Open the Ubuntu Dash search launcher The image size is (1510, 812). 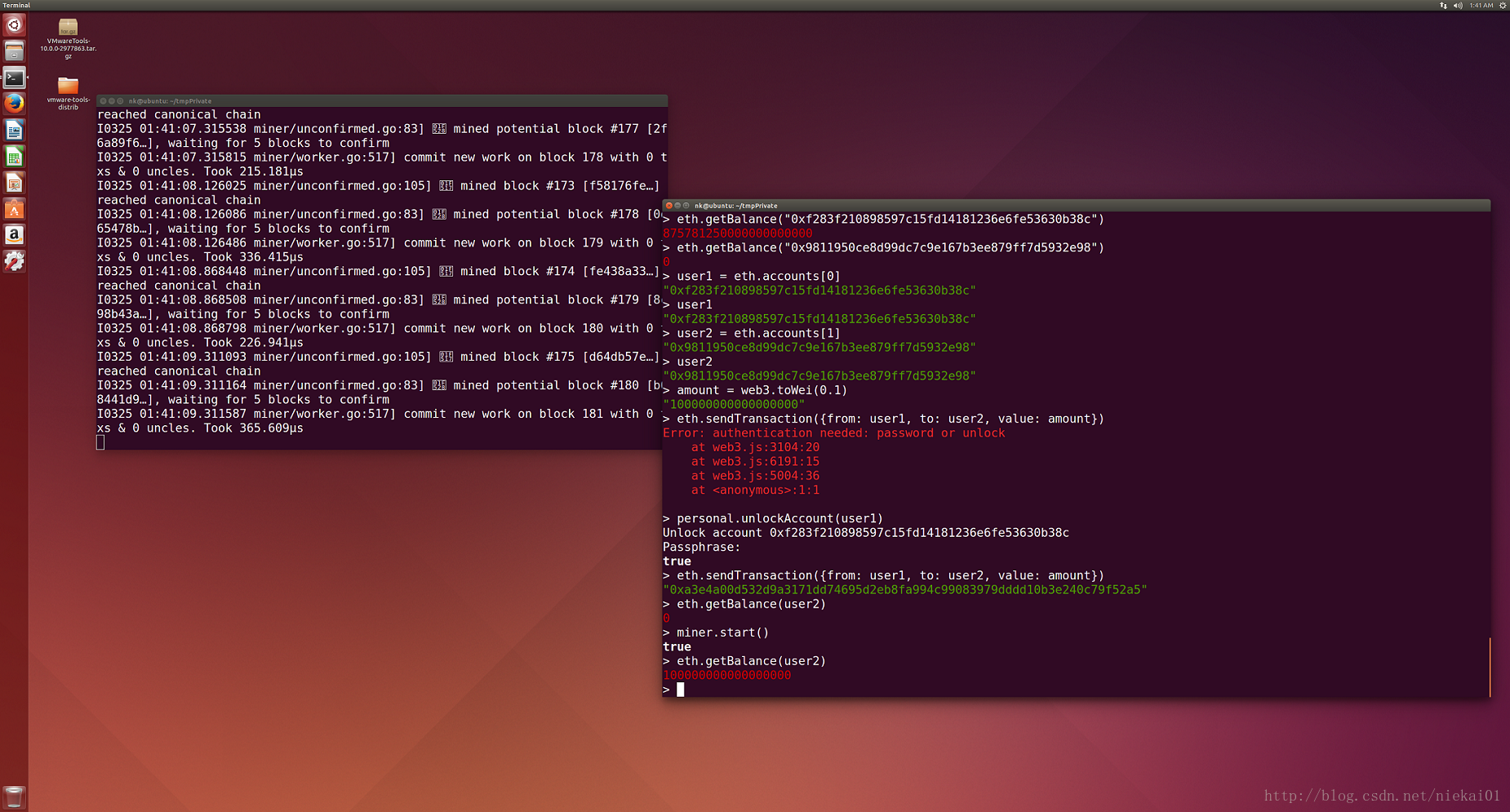[x=14, y=25]
